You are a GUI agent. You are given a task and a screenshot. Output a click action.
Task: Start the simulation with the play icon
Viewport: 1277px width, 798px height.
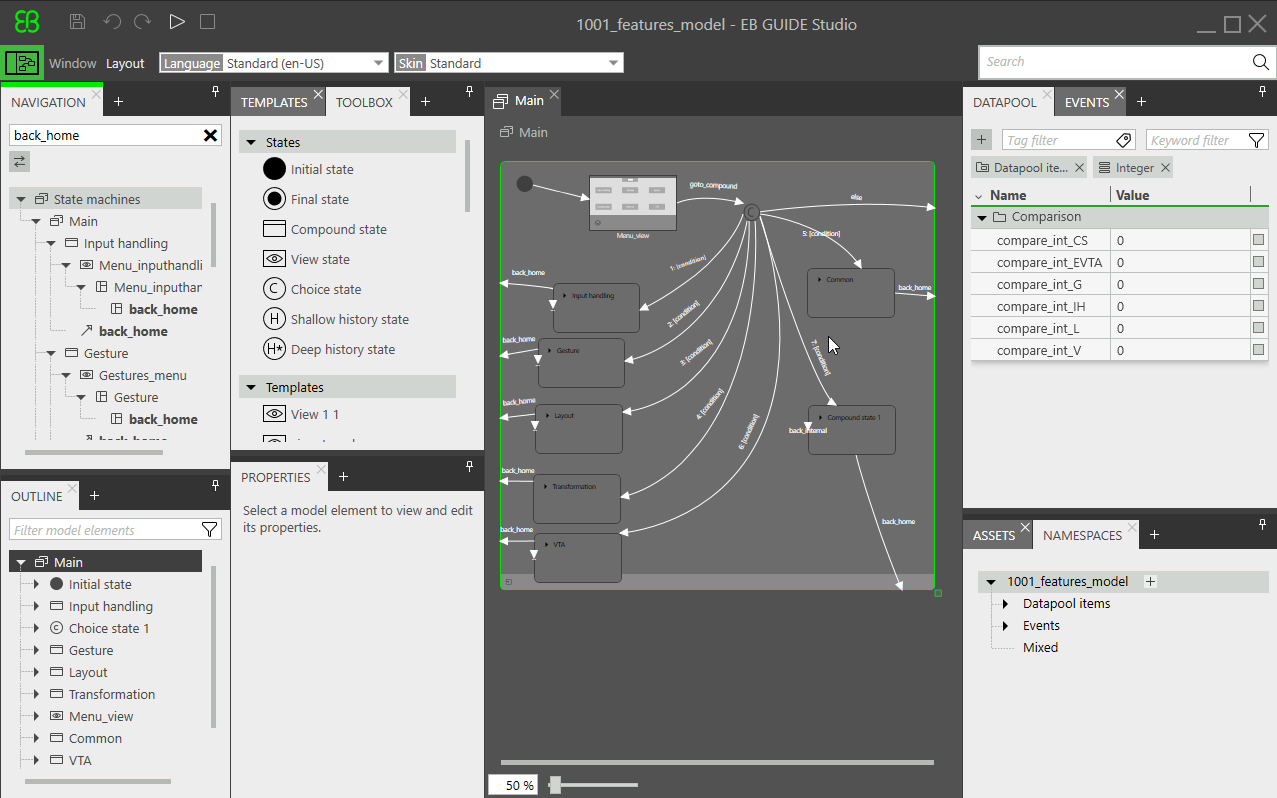click(x=177, y=22)
